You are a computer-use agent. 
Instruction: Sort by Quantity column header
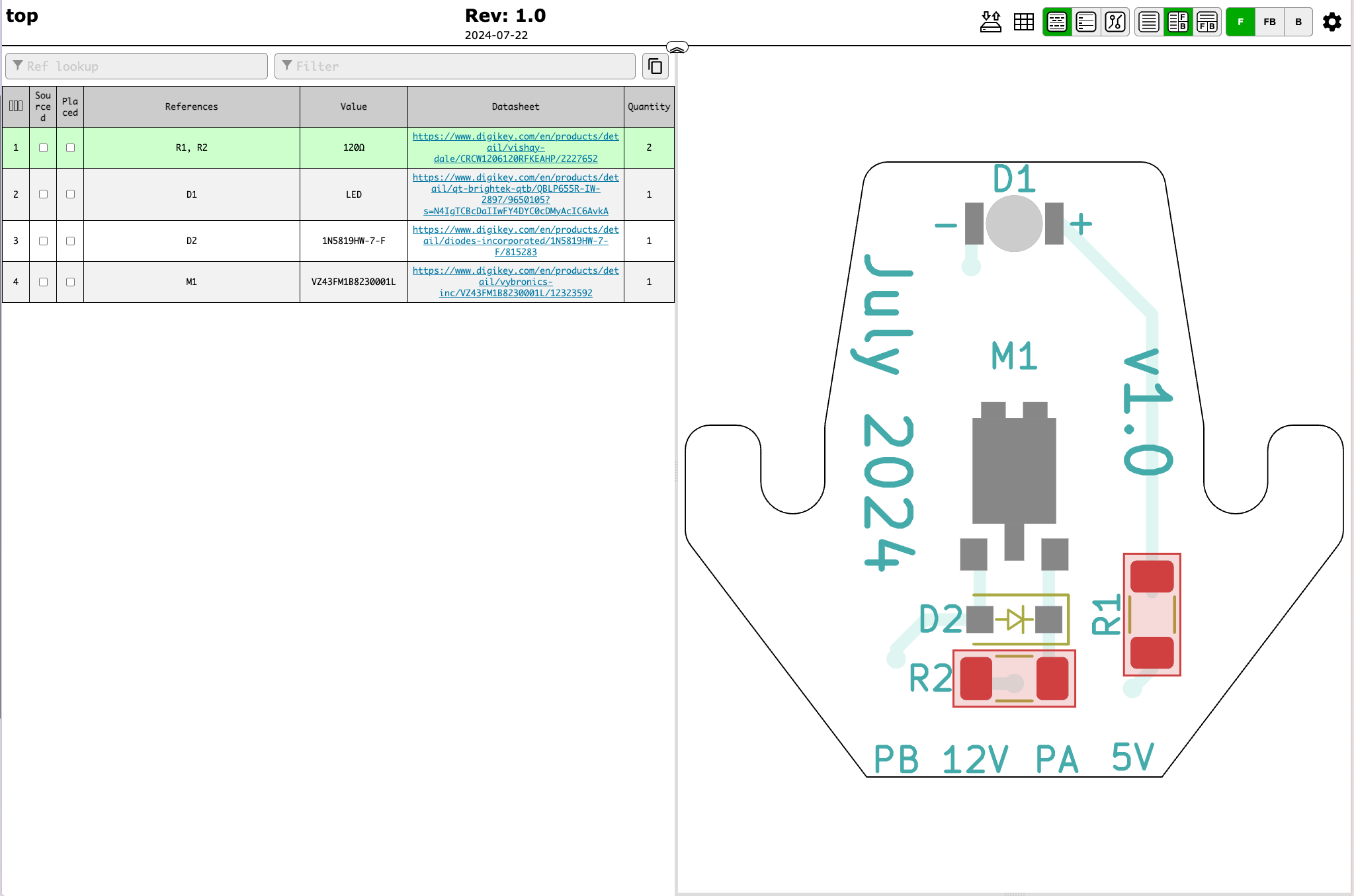point(649,106)
